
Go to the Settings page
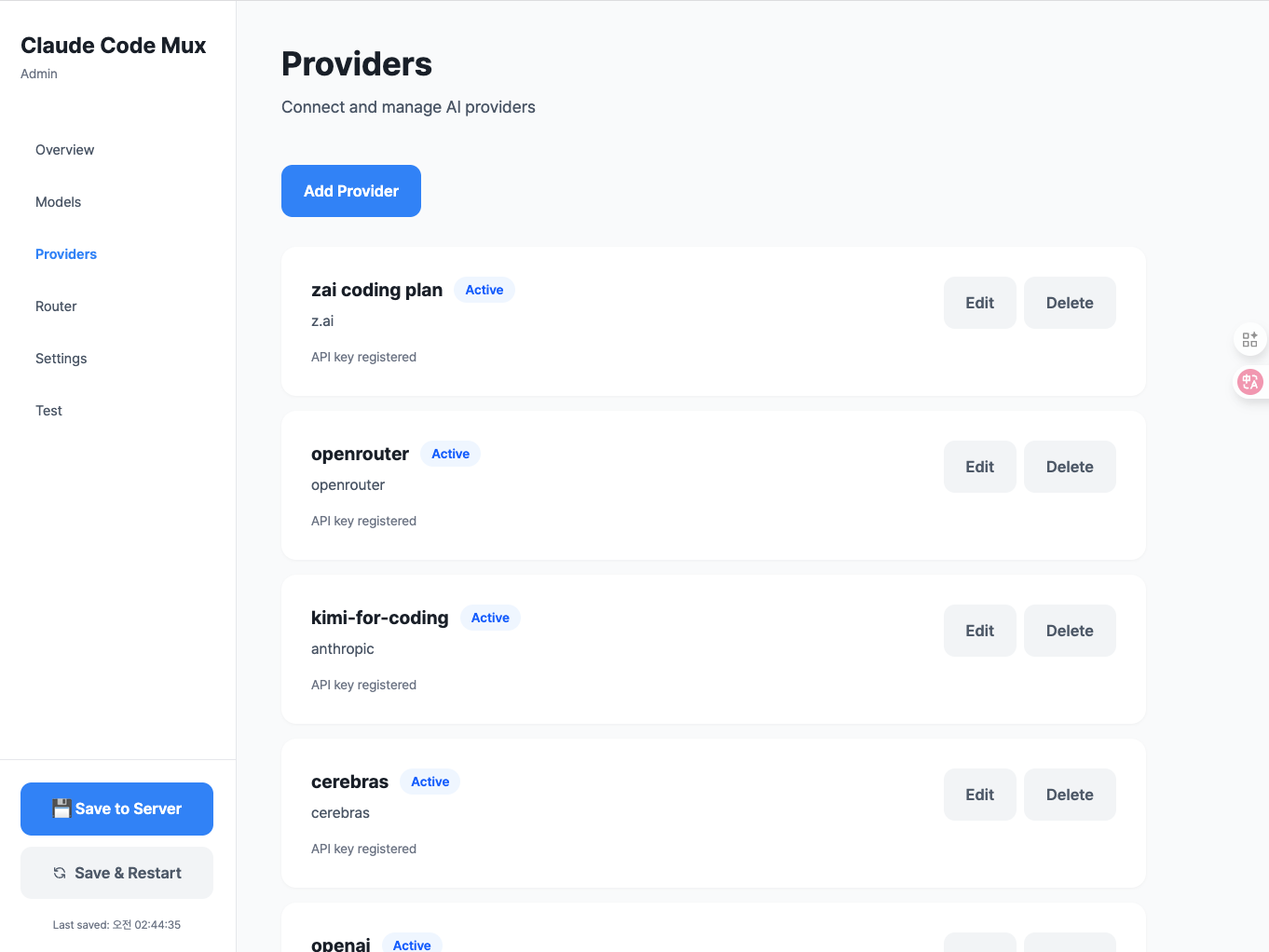tap(61, 358)
